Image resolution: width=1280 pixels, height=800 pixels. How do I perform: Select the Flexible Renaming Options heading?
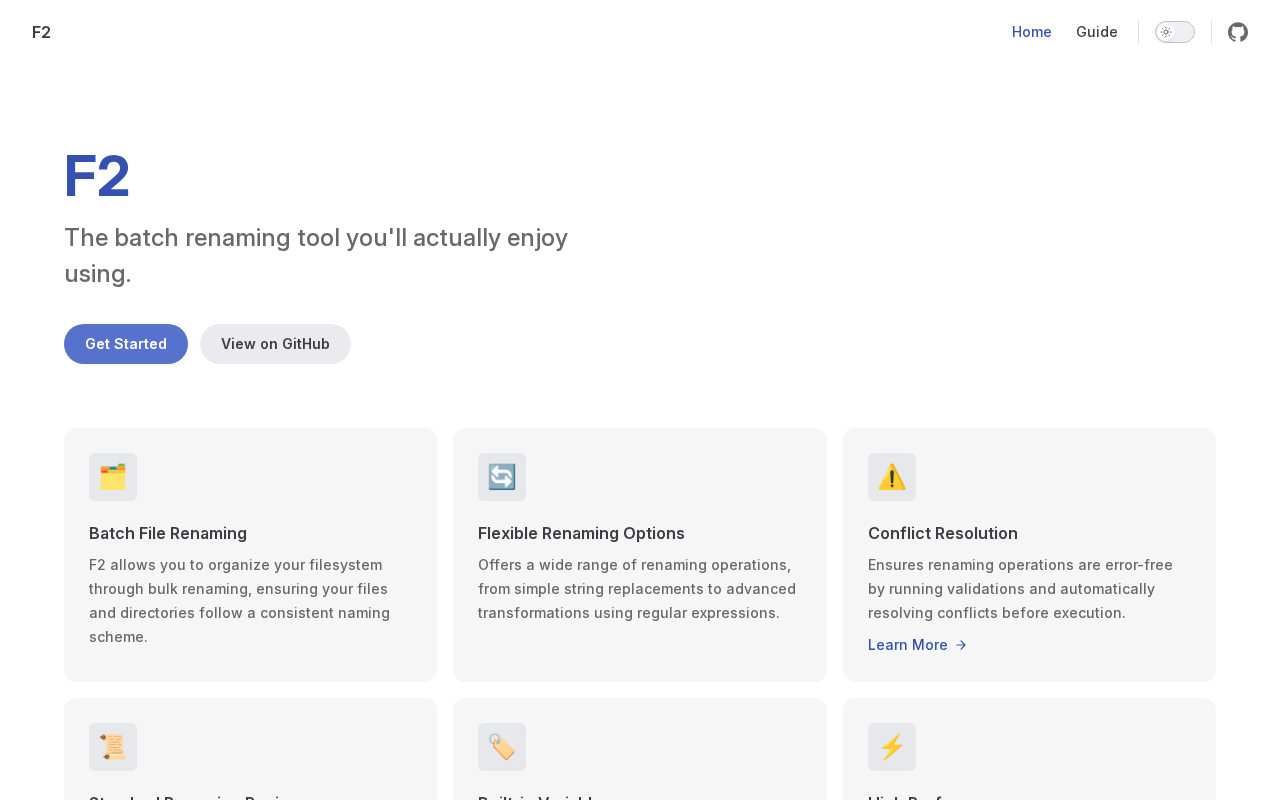[581, 533]
